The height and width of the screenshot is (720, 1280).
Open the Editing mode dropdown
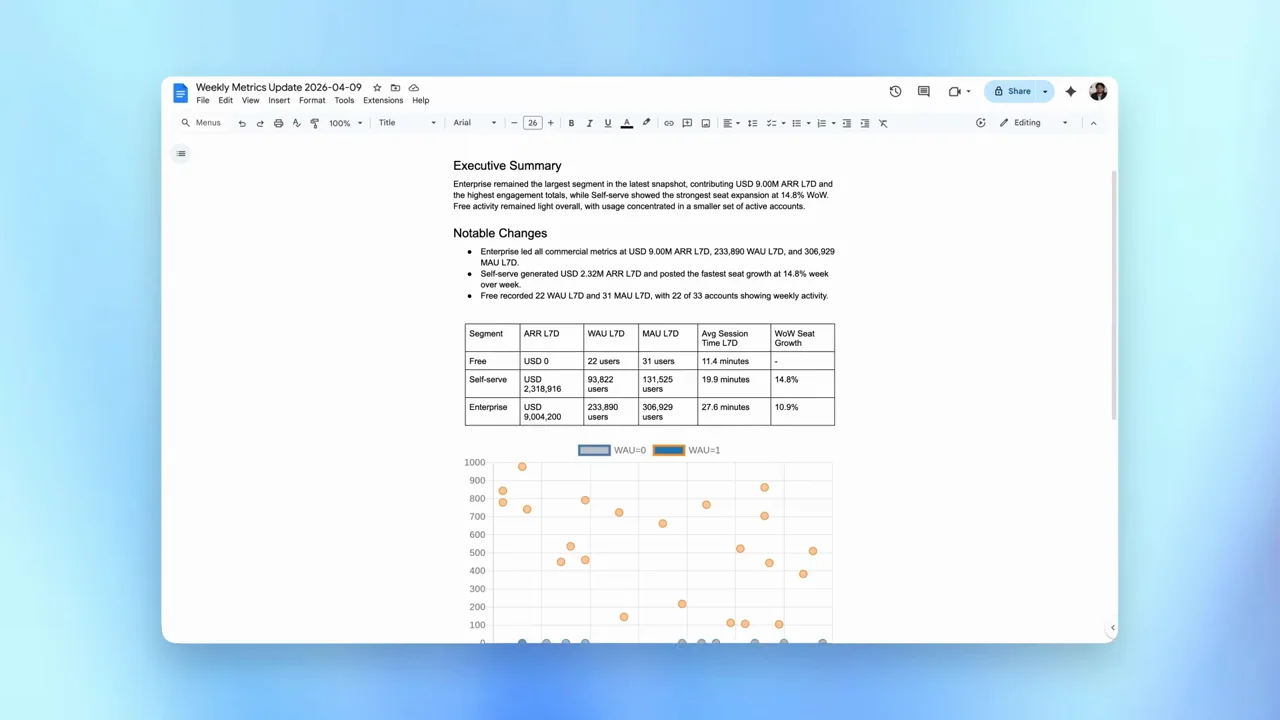coord(1034,123)
